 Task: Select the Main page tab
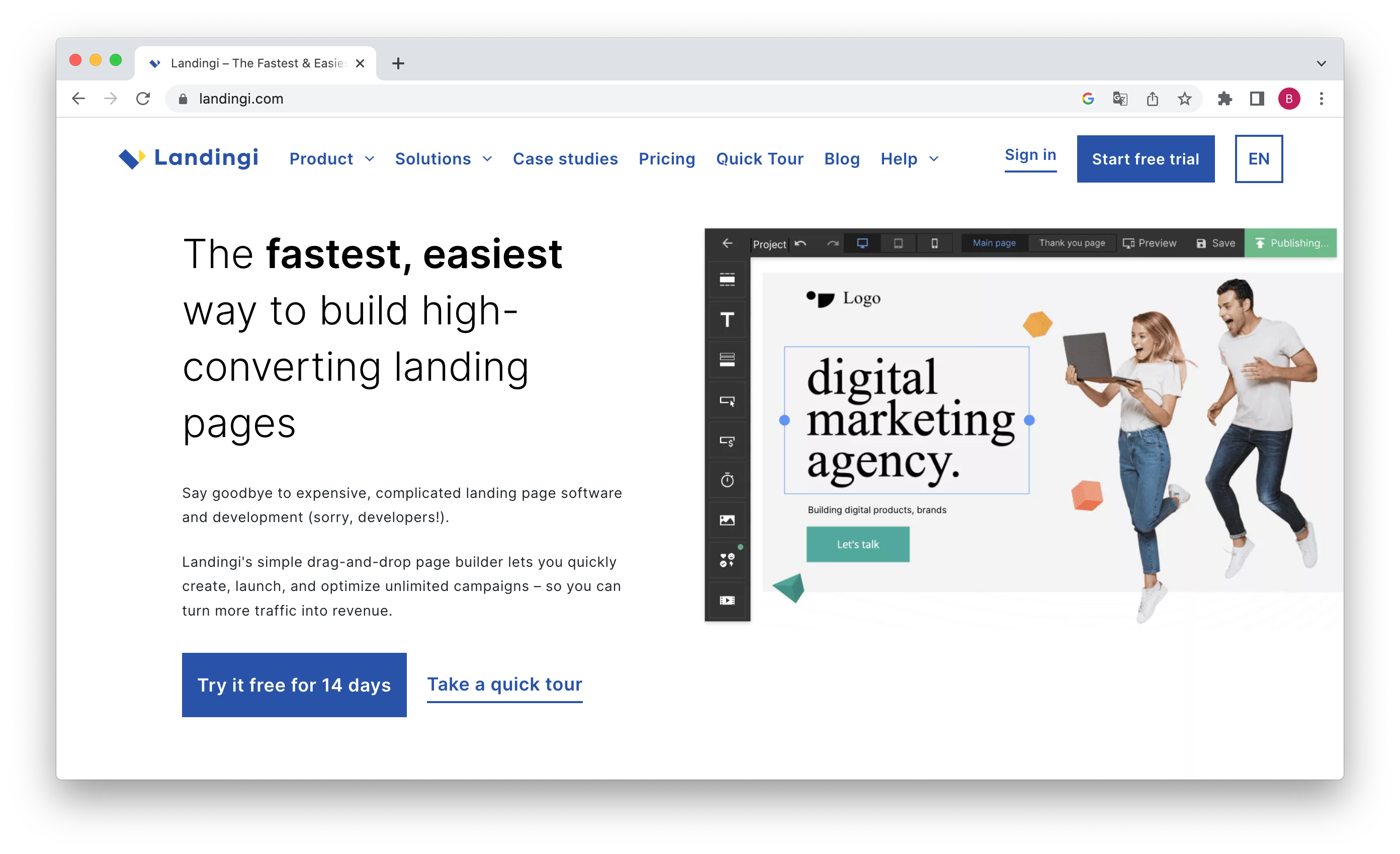tap(994, 242)
